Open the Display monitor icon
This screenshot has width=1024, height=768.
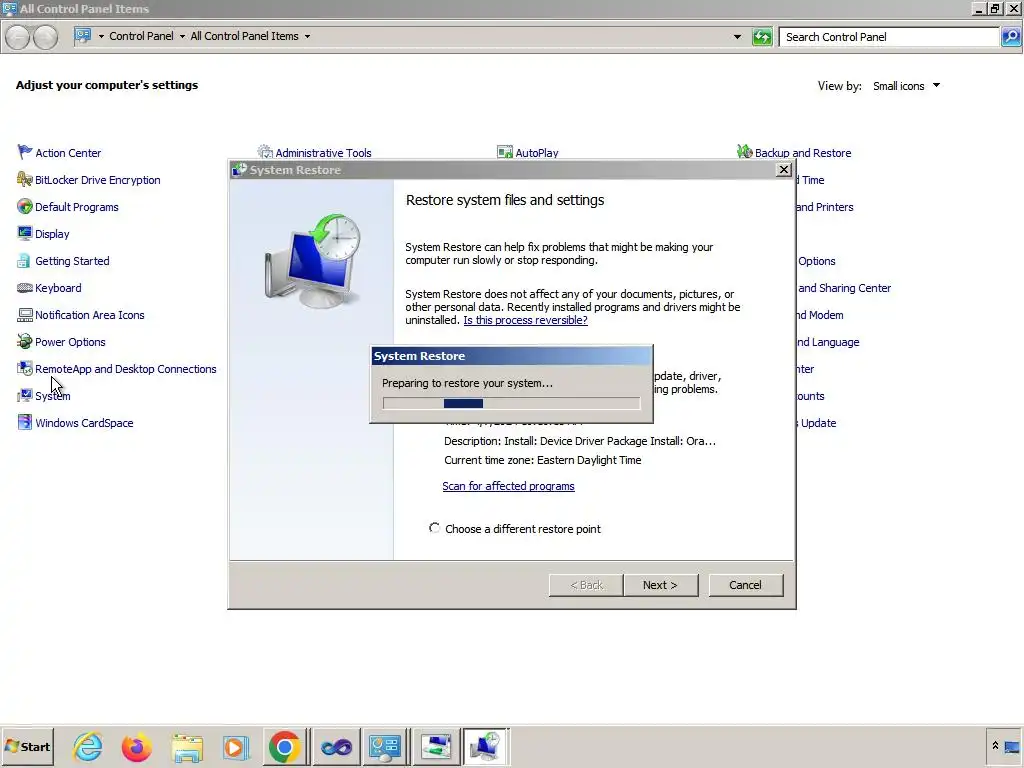click(25, 233)
